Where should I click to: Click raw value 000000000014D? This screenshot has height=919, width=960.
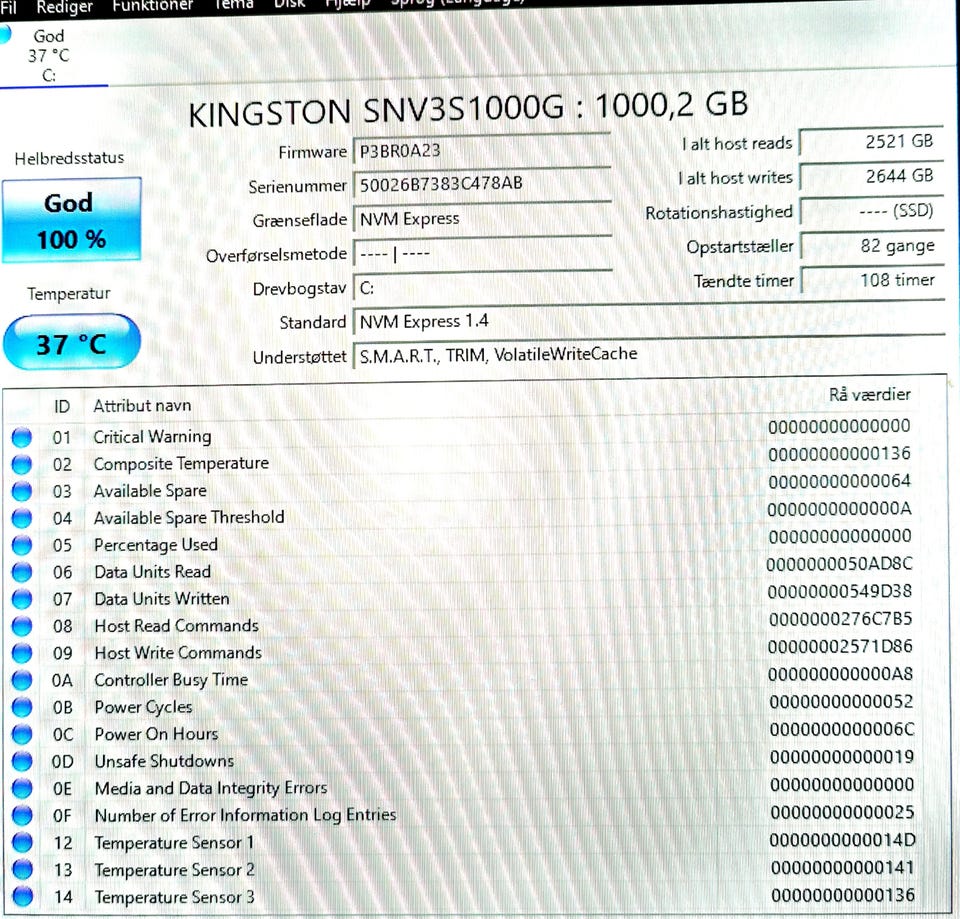842,840
